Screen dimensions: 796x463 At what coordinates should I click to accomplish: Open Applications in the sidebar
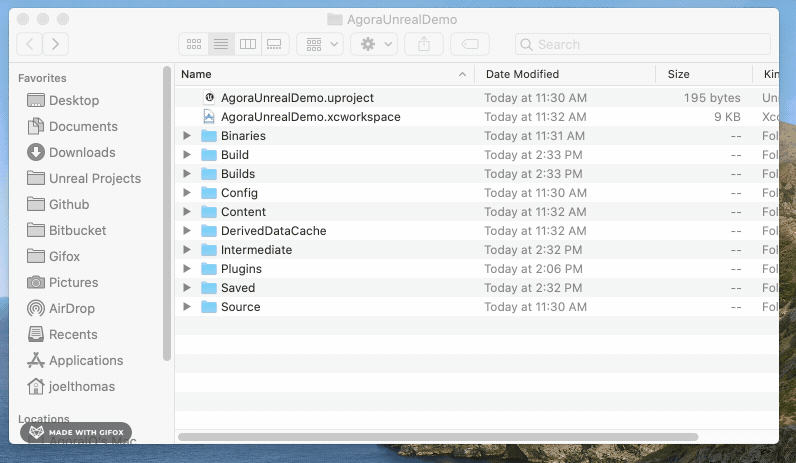coord(75,360)
